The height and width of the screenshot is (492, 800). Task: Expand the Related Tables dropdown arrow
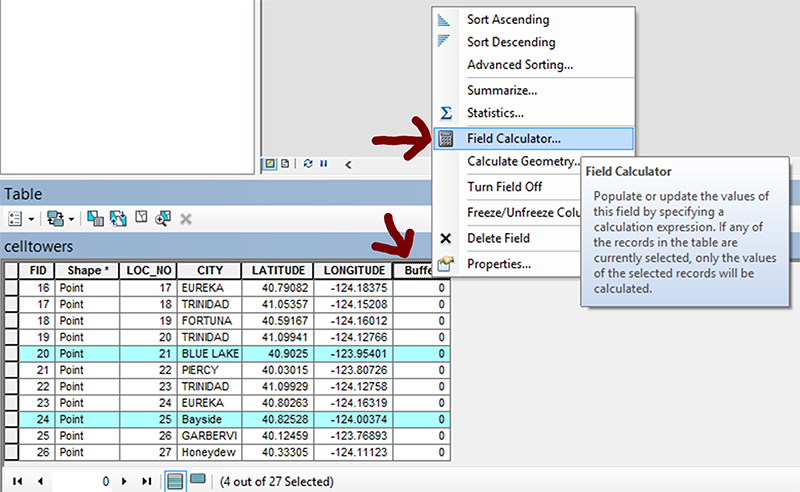(x=71, y=218)
